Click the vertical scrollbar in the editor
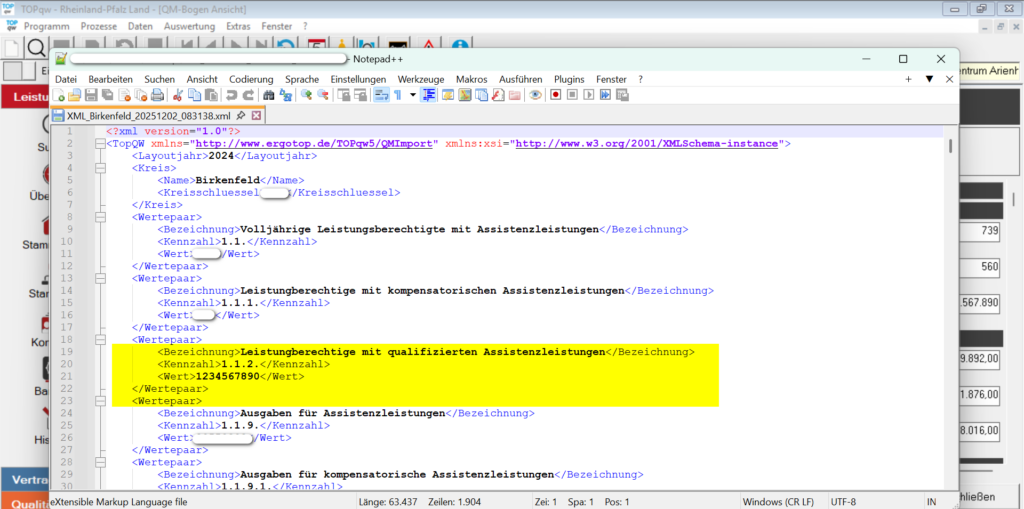Image resolution: width=1024 pixels, height=509 pixels. pos(950,300)
